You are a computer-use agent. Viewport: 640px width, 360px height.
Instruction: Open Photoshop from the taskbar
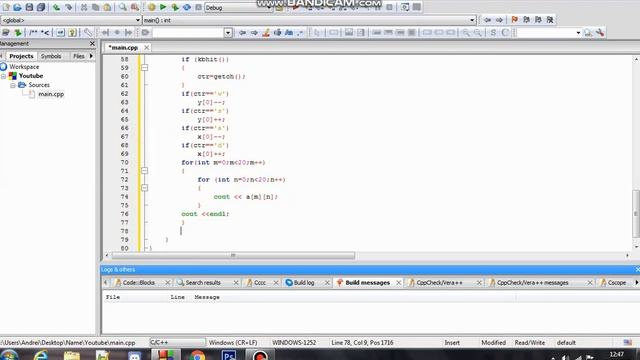[x=229, y=356]
